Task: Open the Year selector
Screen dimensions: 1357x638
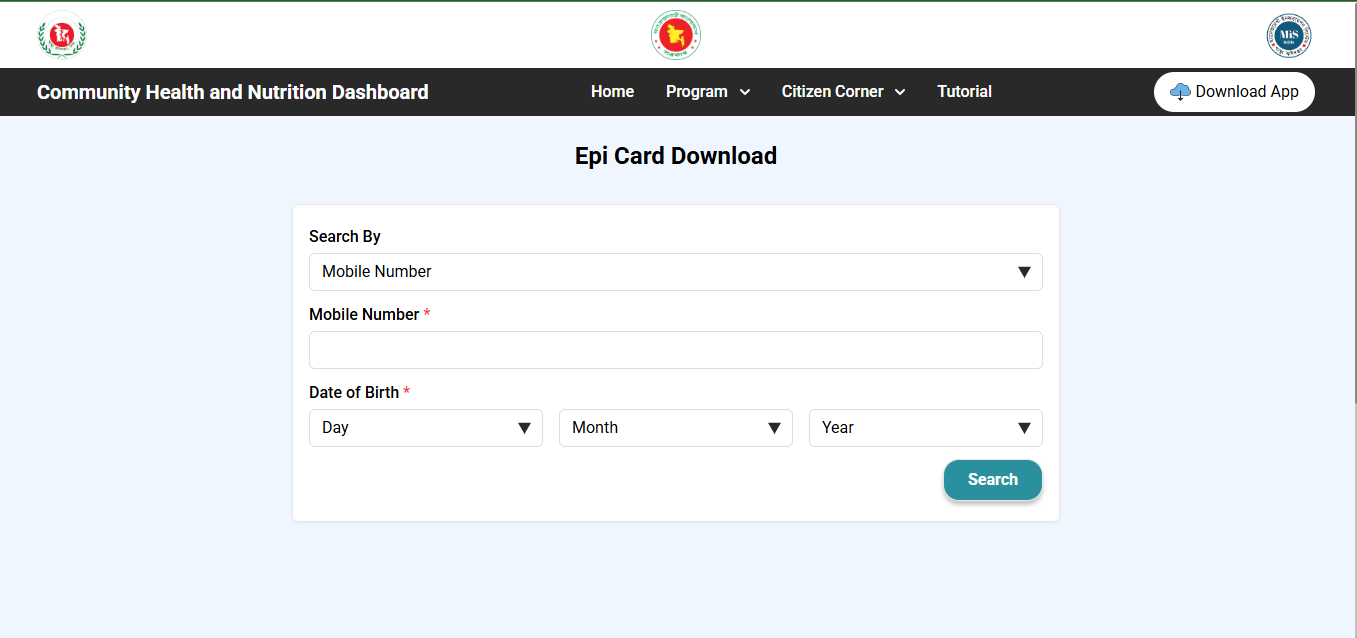Action: 925,427
